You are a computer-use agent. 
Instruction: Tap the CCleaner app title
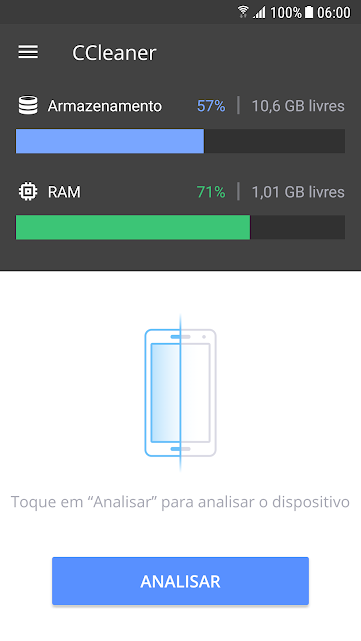click(x=114, y=53)
